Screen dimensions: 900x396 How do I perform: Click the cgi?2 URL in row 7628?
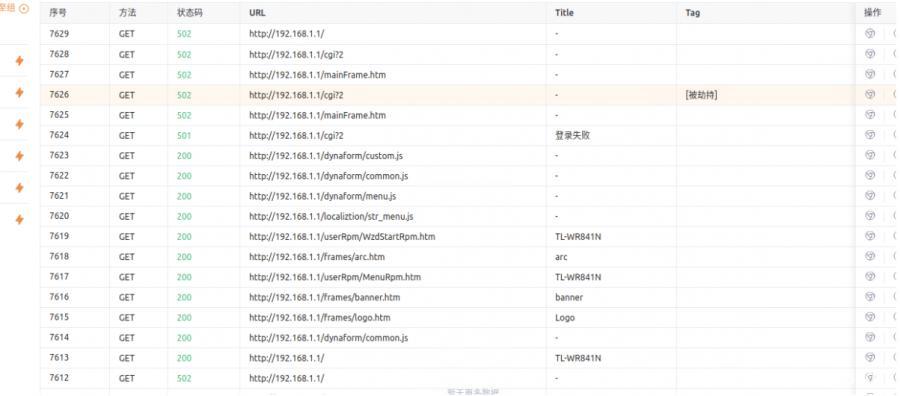[296, 54]
